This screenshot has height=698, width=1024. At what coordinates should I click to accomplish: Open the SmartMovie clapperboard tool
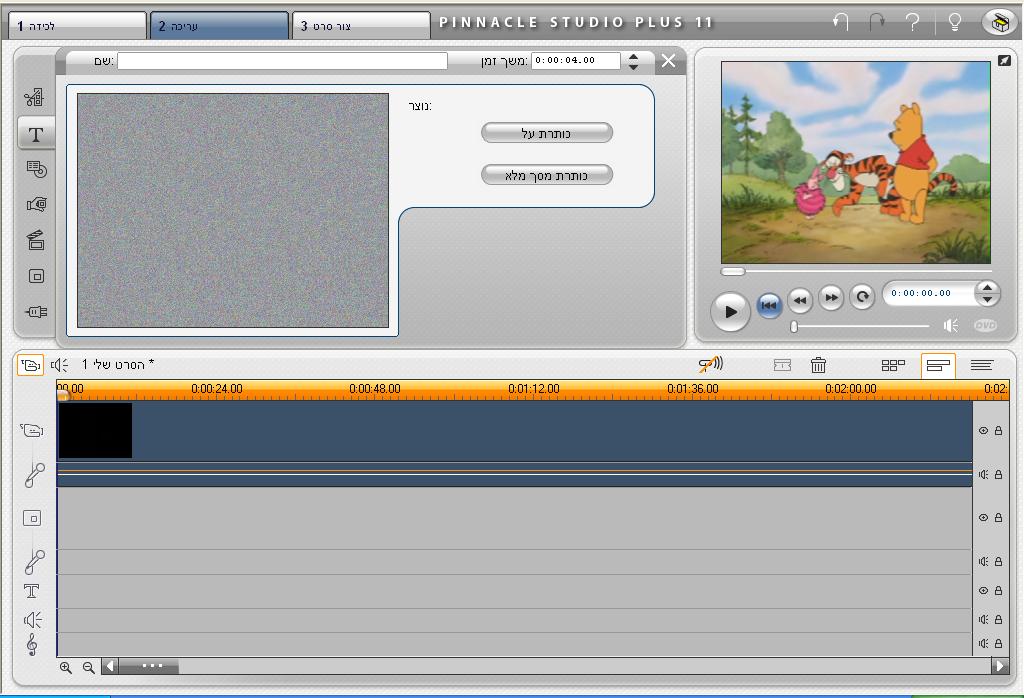click(x=36, y=240)
